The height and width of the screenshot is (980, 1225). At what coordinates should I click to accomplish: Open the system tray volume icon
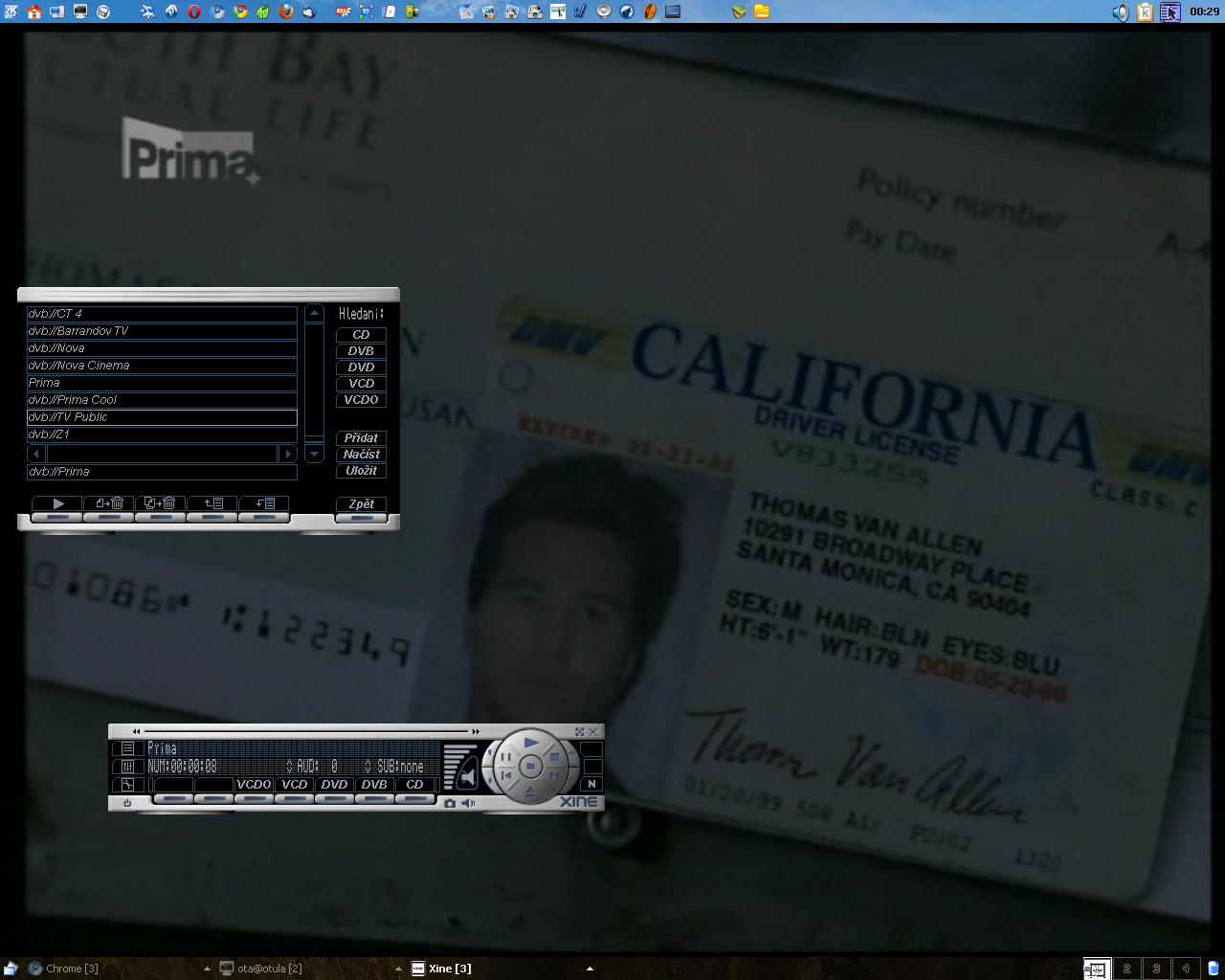coord(1120,11)
